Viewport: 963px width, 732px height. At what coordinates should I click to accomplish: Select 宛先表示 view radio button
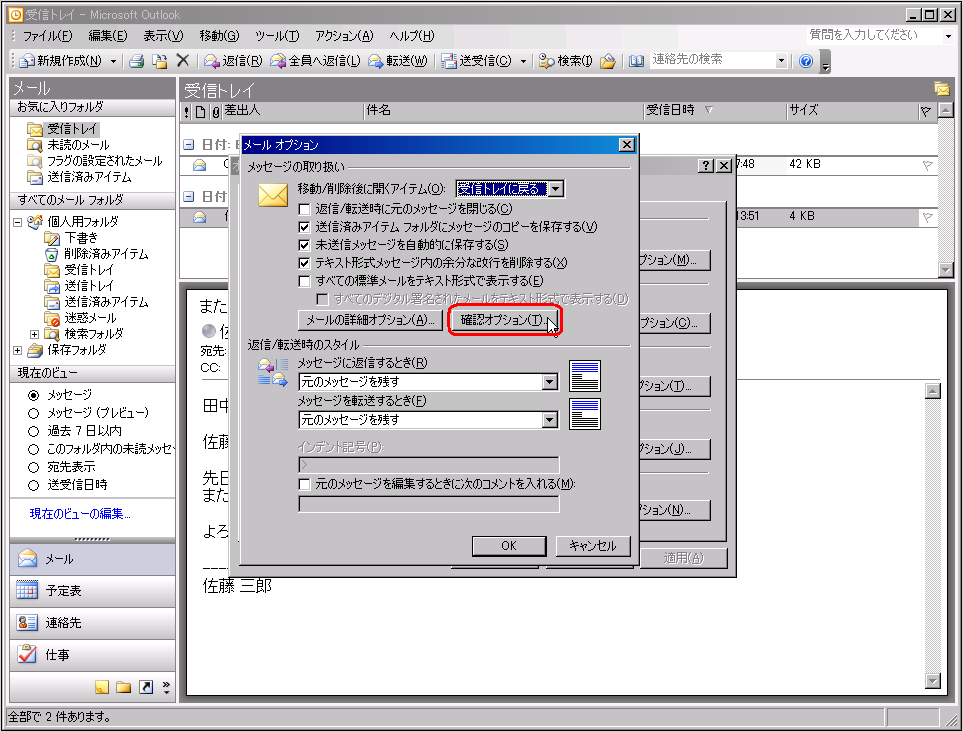point(34,467)
